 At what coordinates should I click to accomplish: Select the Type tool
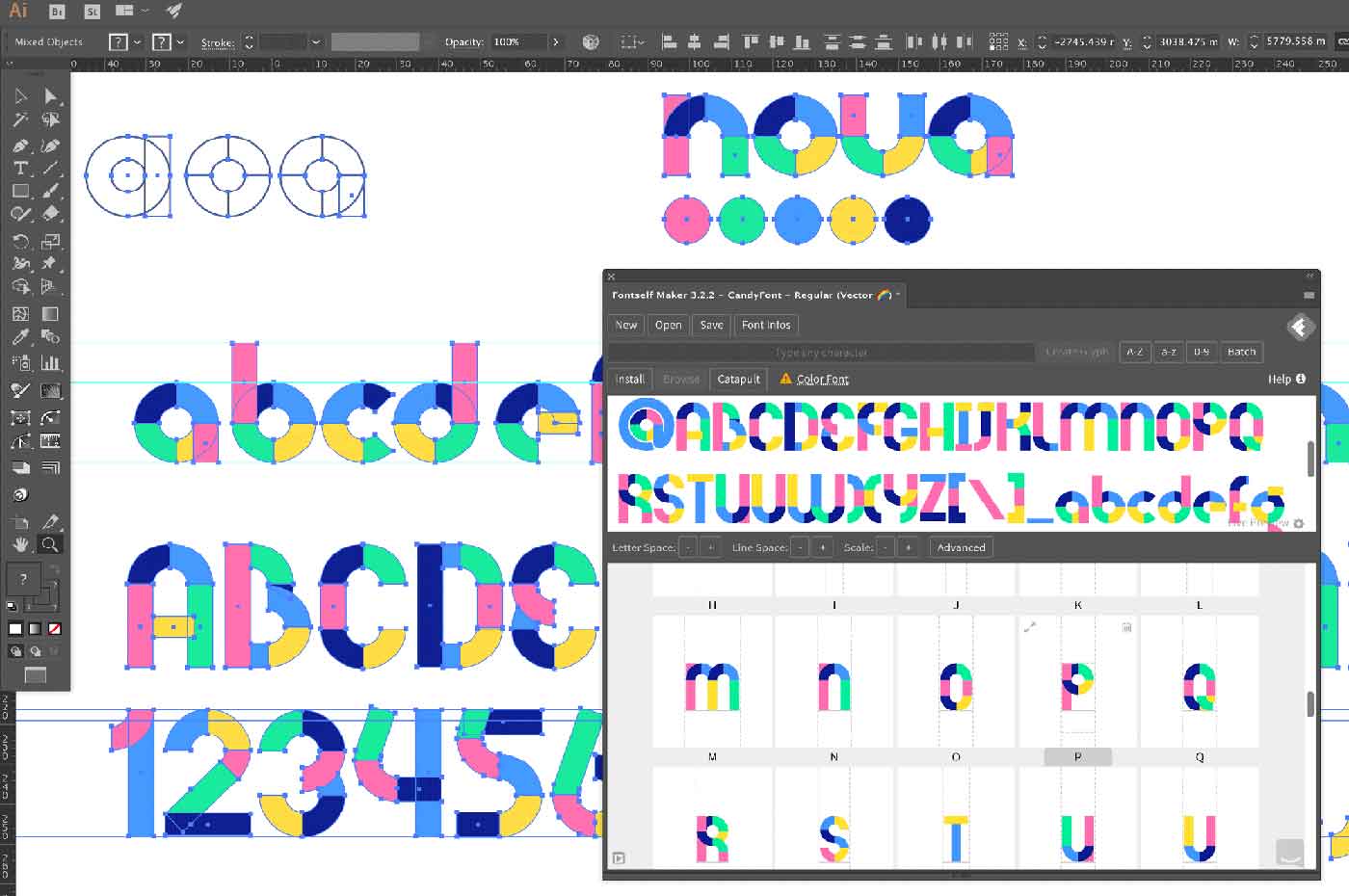click(x=20, y=169)
